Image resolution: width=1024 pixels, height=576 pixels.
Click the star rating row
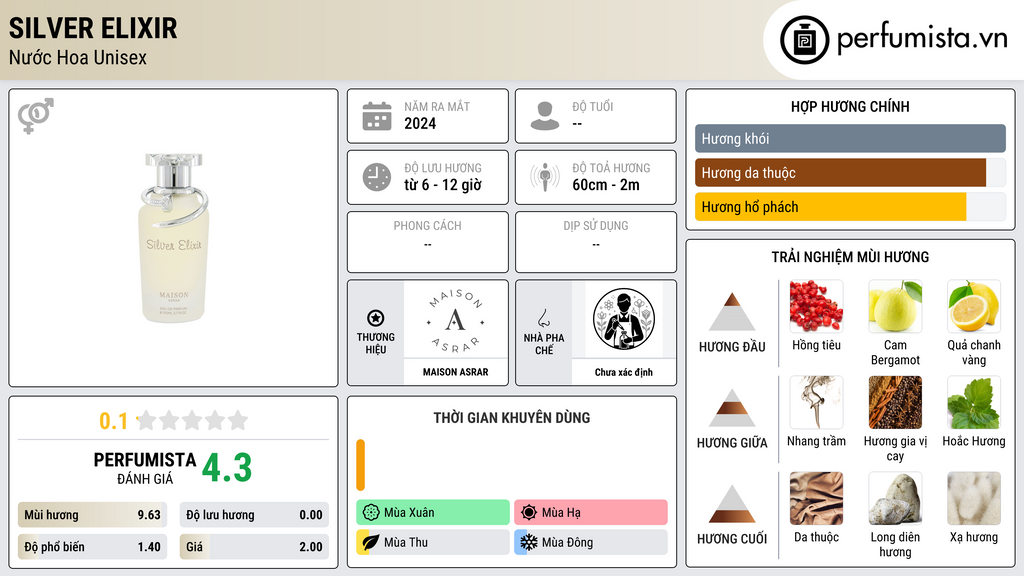pyautogui.click(x=192, y=420)
